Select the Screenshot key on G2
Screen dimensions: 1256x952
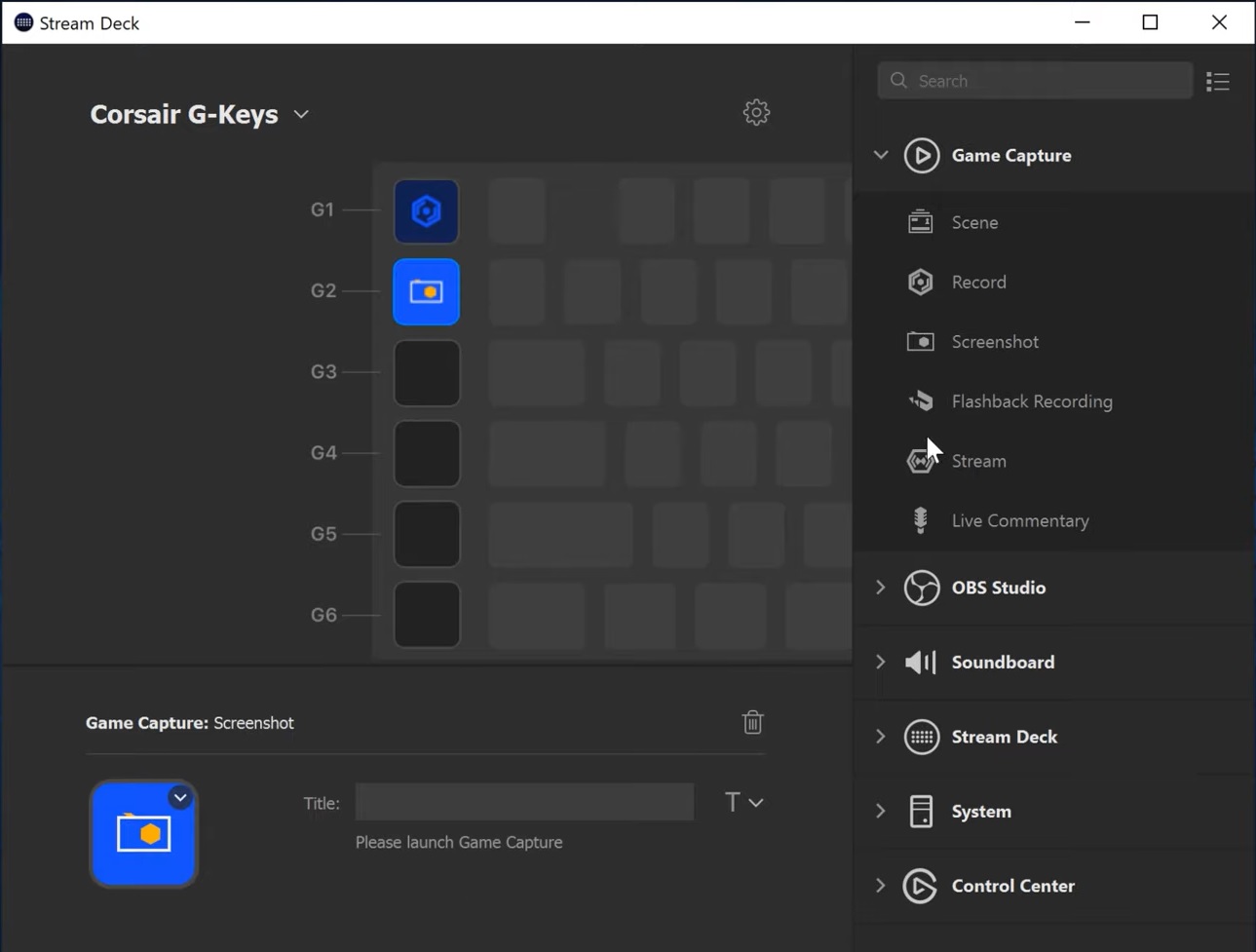coord(426,291)
